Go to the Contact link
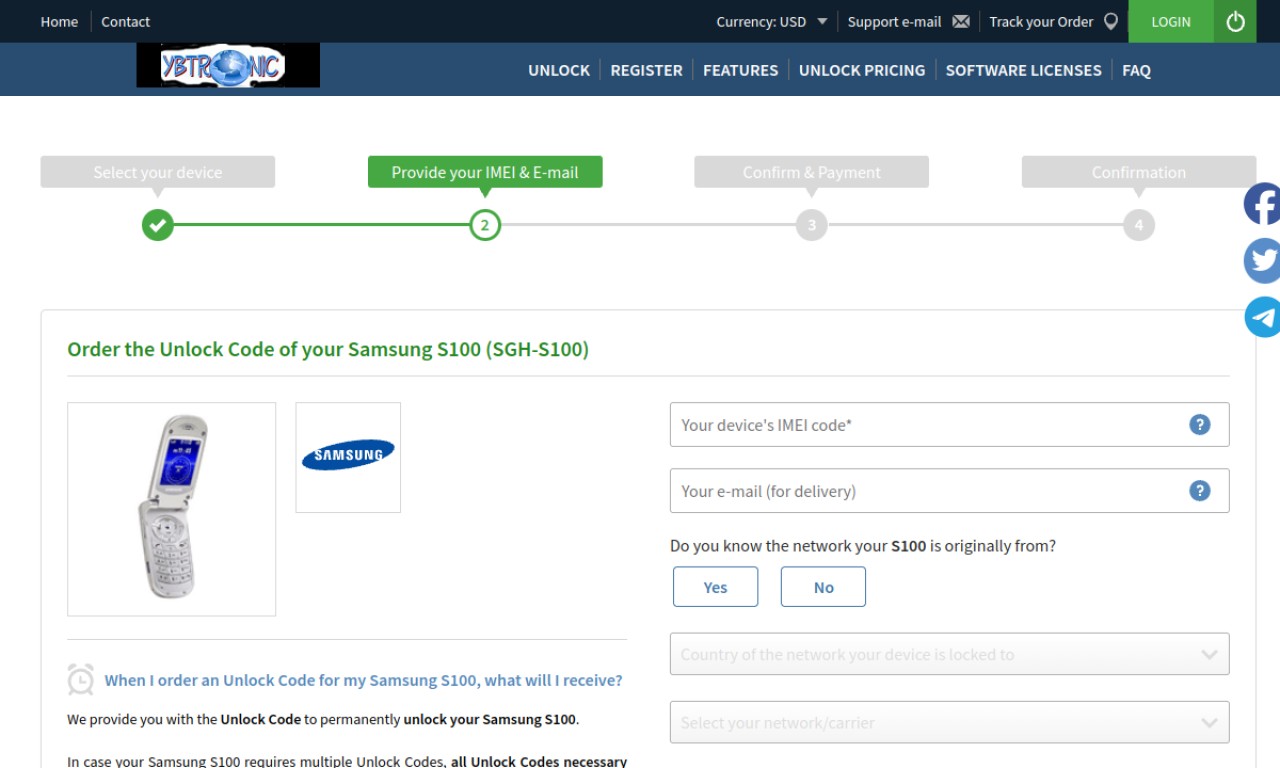Viewport: 1280px width, 768px height. 125,21
